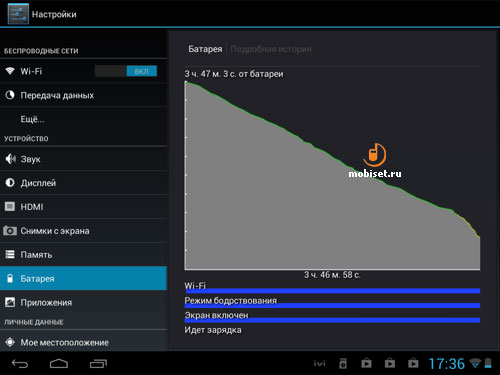
Task: Tap the Android back navigation button
Action: click(x=20, y=364)
